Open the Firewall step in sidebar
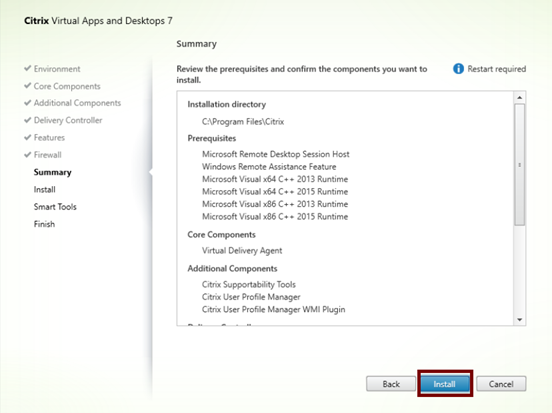This screenshot has width=552, height=413. 48,155
